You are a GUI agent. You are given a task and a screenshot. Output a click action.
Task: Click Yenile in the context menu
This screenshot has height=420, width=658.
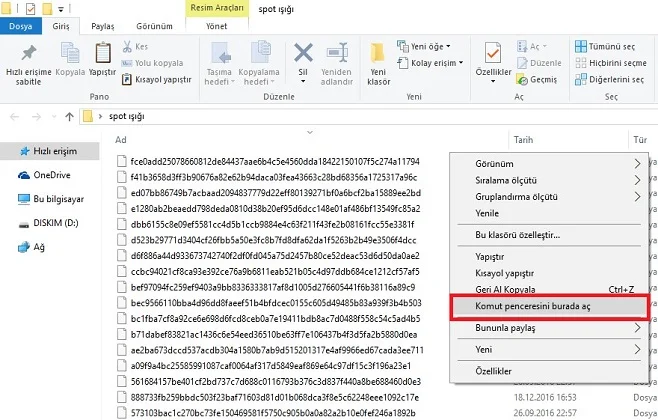click(x=487, y=214)
